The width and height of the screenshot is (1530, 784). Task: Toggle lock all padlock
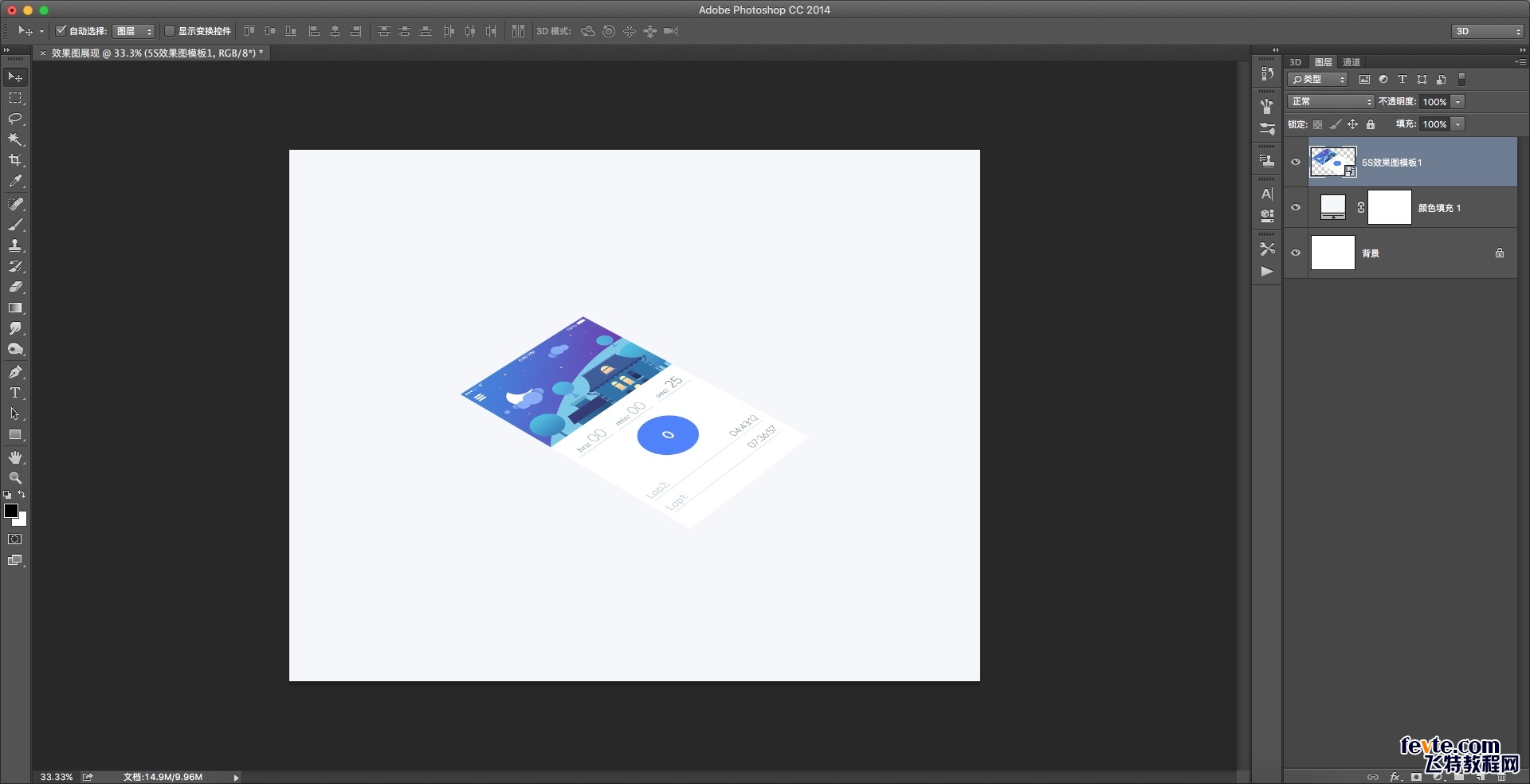pyautogui.click(x=1371, y=124)
